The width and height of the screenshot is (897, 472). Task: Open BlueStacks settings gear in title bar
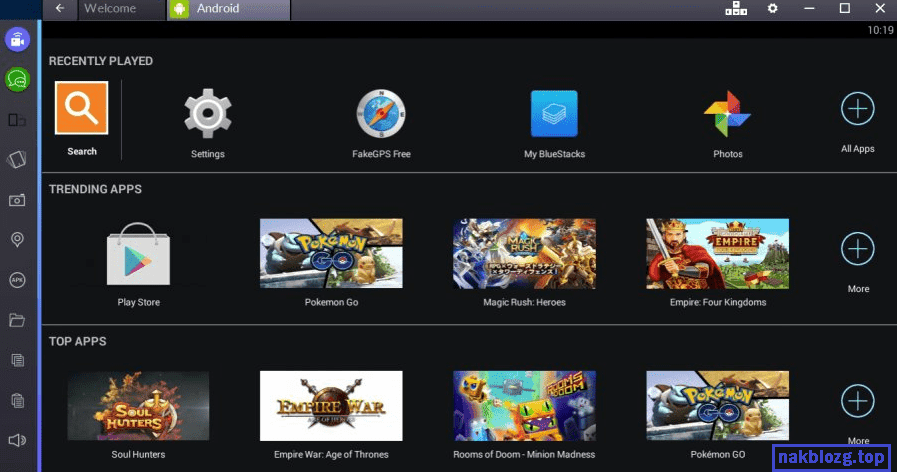click(773, 8)
